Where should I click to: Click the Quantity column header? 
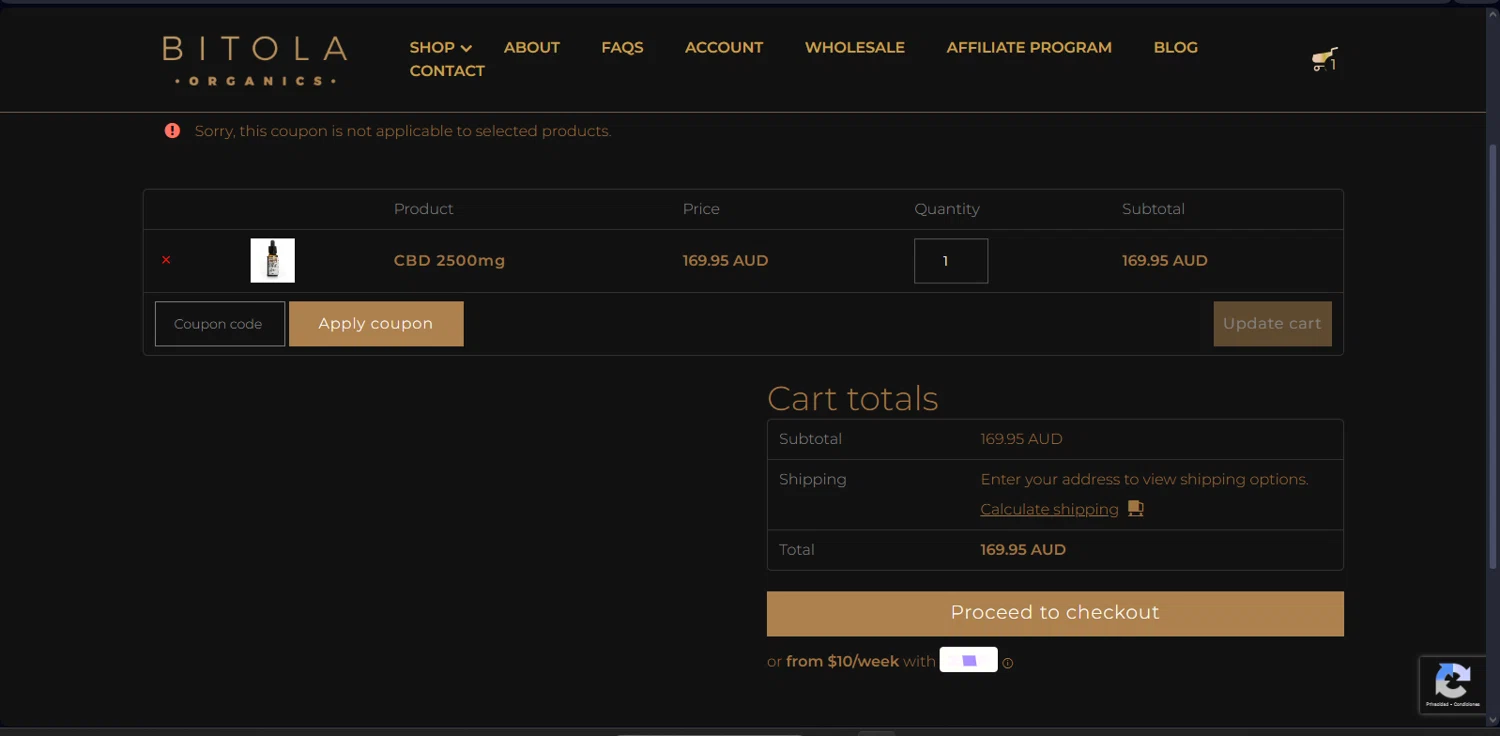pos(946,209)
